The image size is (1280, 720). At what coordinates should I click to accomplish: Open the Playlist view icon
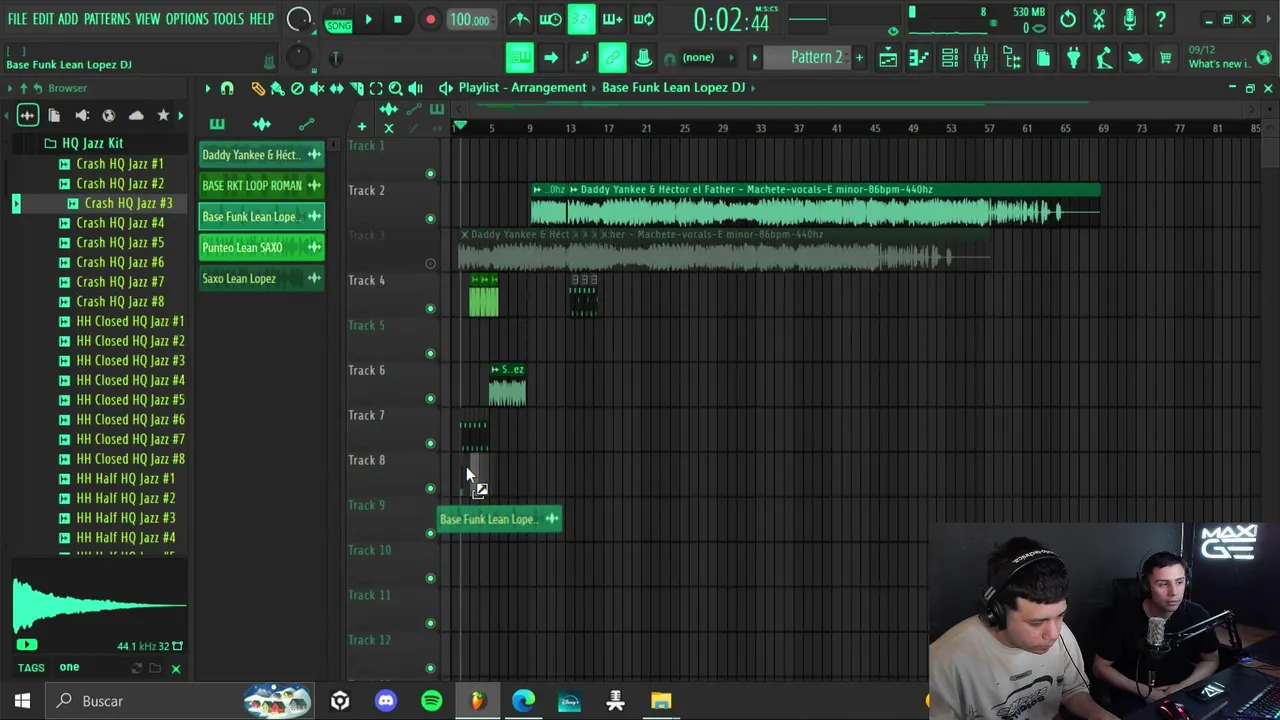888,58
